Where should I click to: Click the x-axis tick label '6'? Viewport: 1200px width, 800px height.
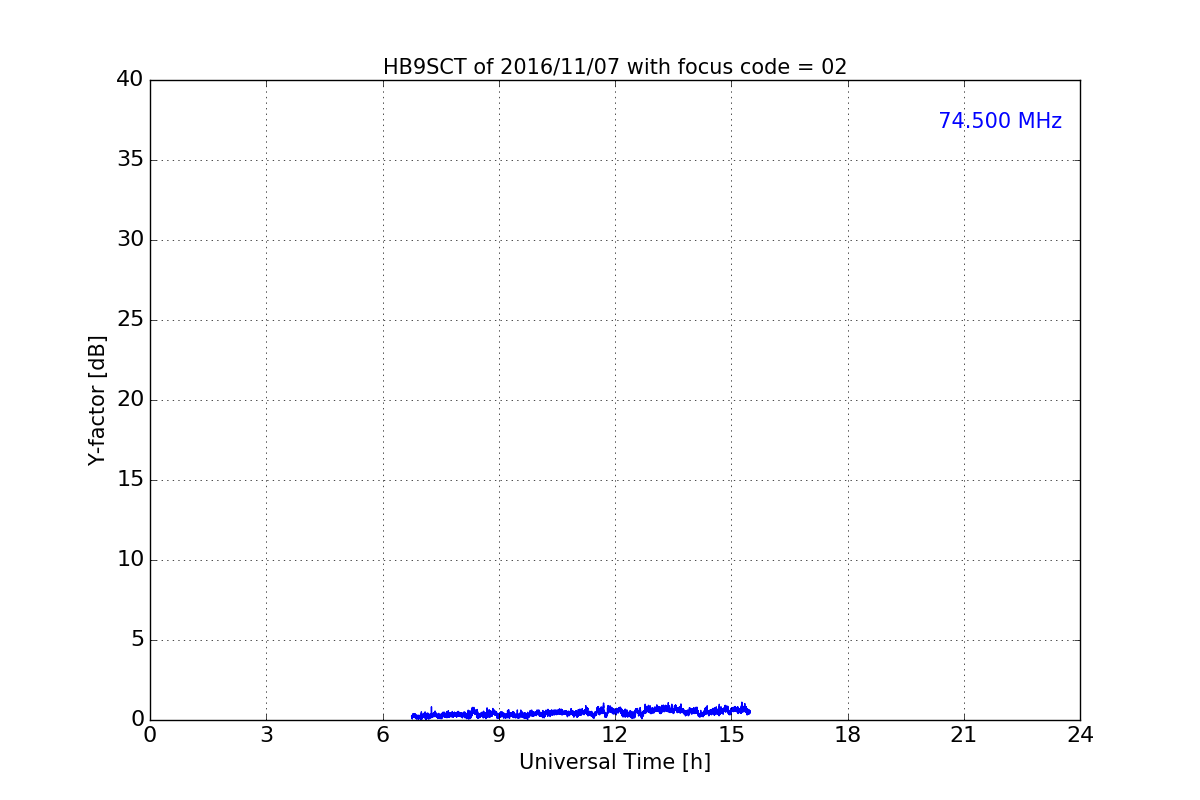click(x=383, y=735)
